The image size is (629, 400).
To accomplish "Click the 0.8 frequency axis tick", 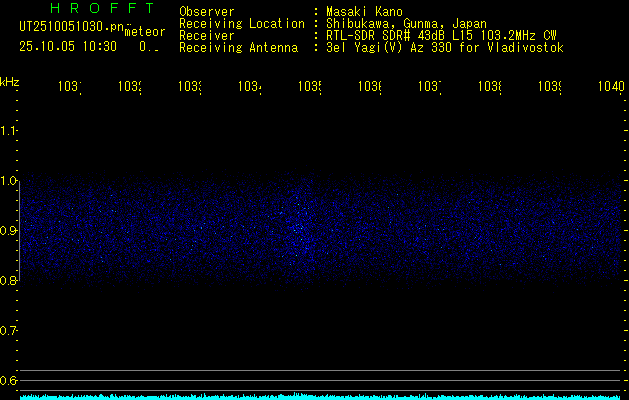I will point(9,281).
